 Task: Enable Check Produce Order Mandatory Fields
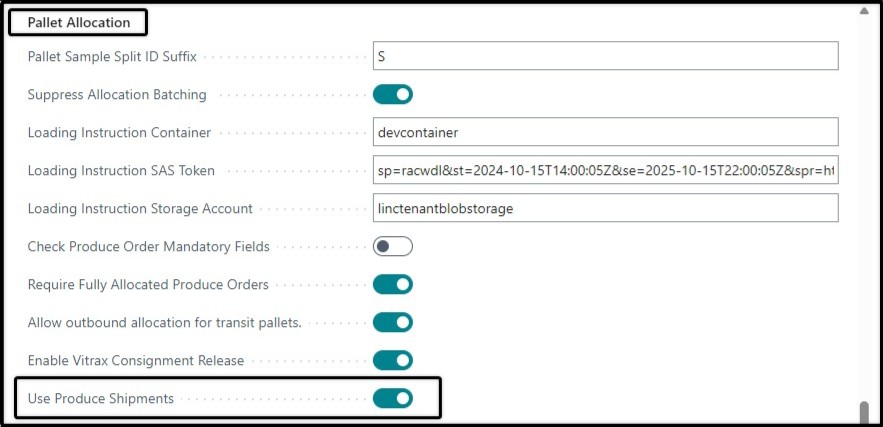pyautogui.click(x=393, y=246)
